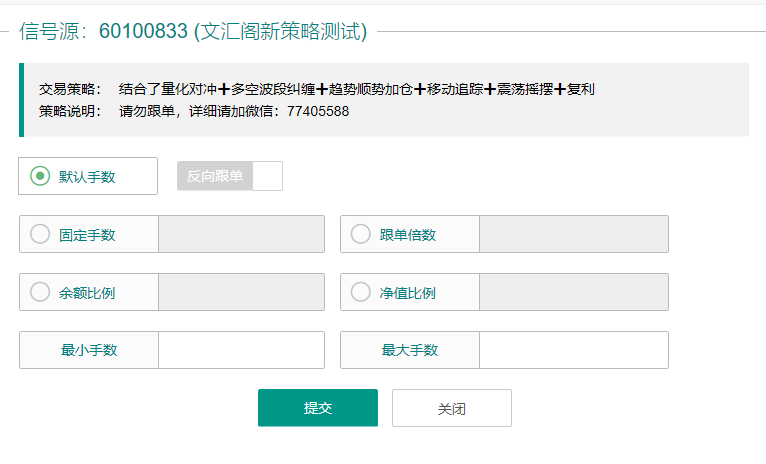The width and height of the screenshot is (766, 464).
Task: Focus the 最大手数 input field
Action: [573, 350]
